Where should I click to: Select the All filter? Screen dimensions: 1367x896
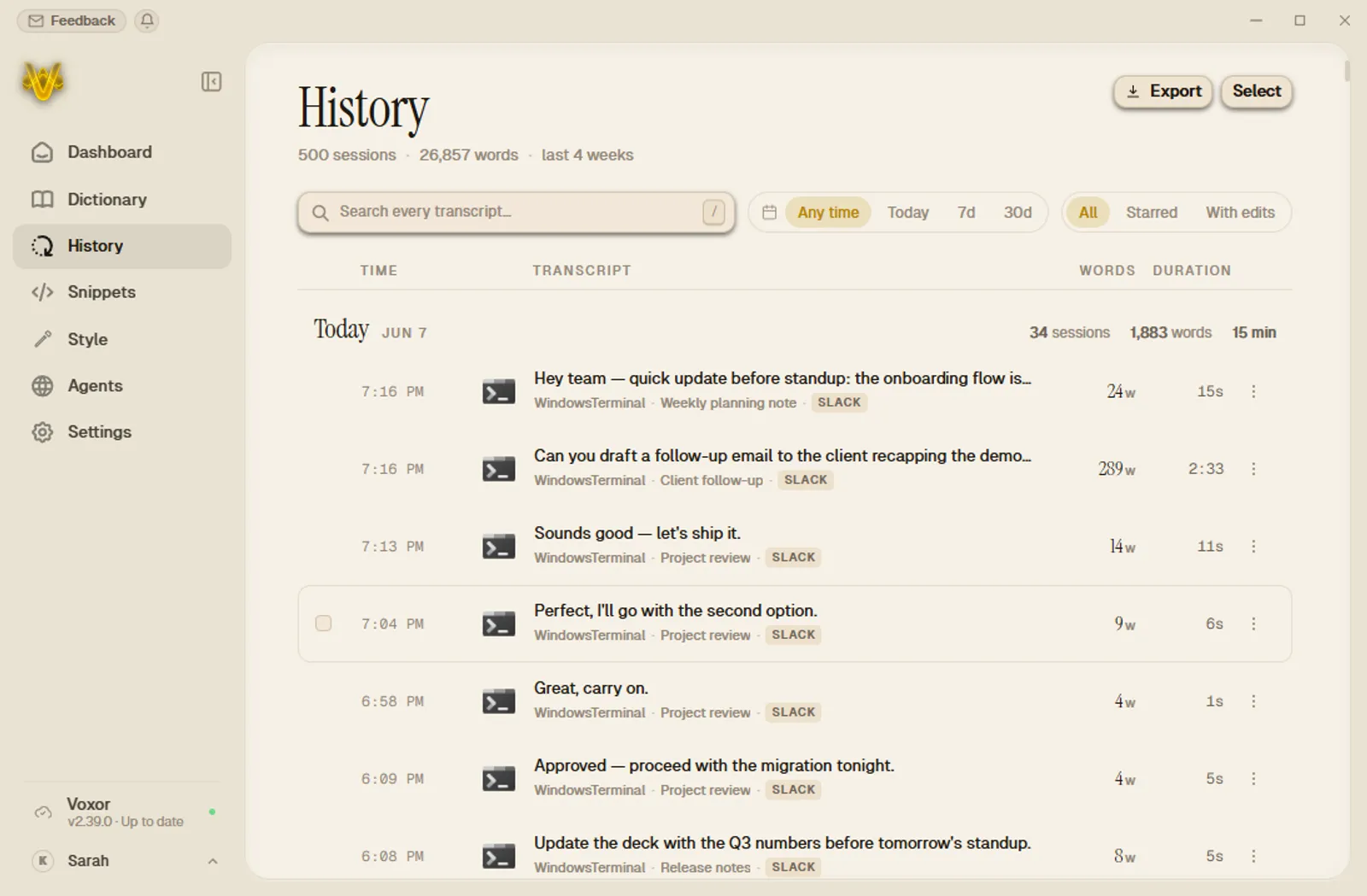click(x=1088, y=213)
